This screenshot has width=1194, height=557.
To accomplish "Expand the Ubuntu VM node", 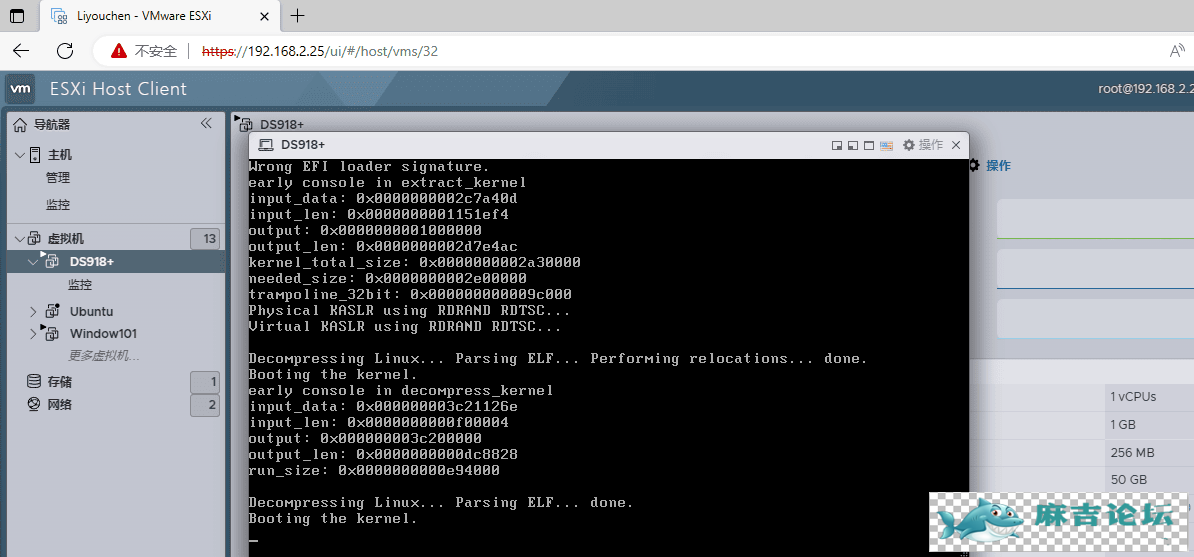I will (x=33, y=312).
